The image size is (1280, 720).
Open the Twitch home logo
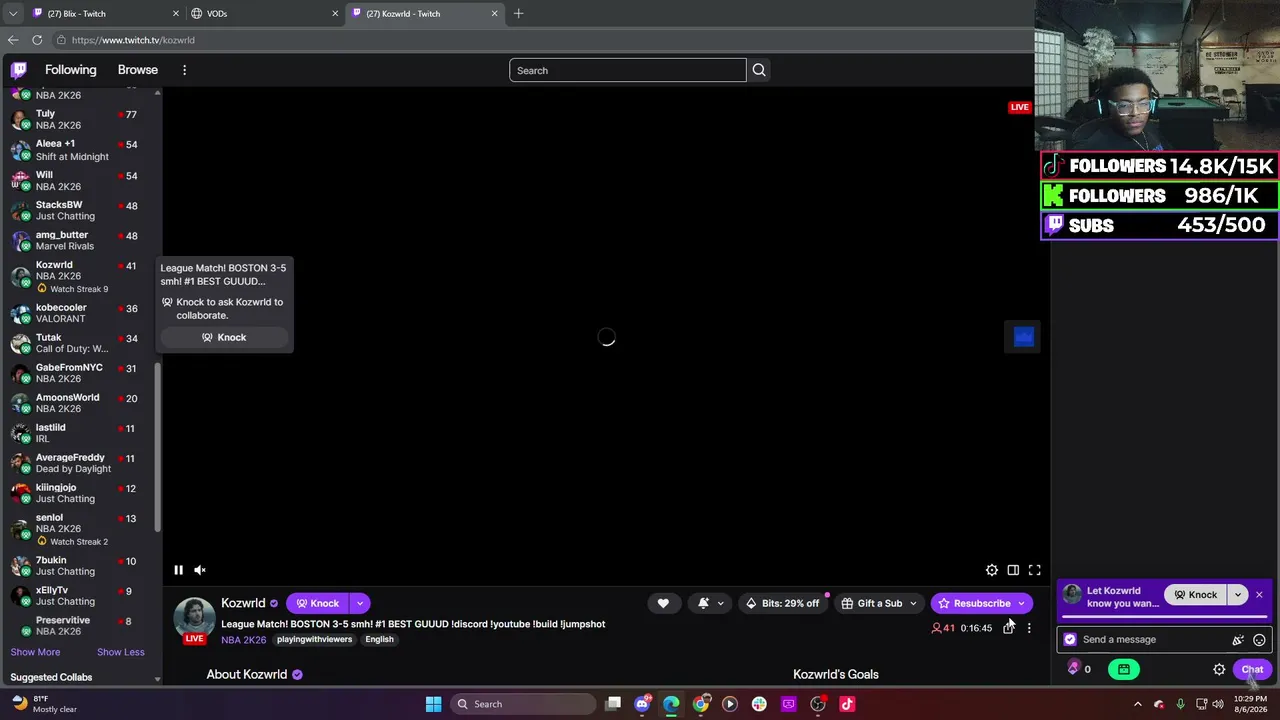pyautogui.click(x=19, y=70)
